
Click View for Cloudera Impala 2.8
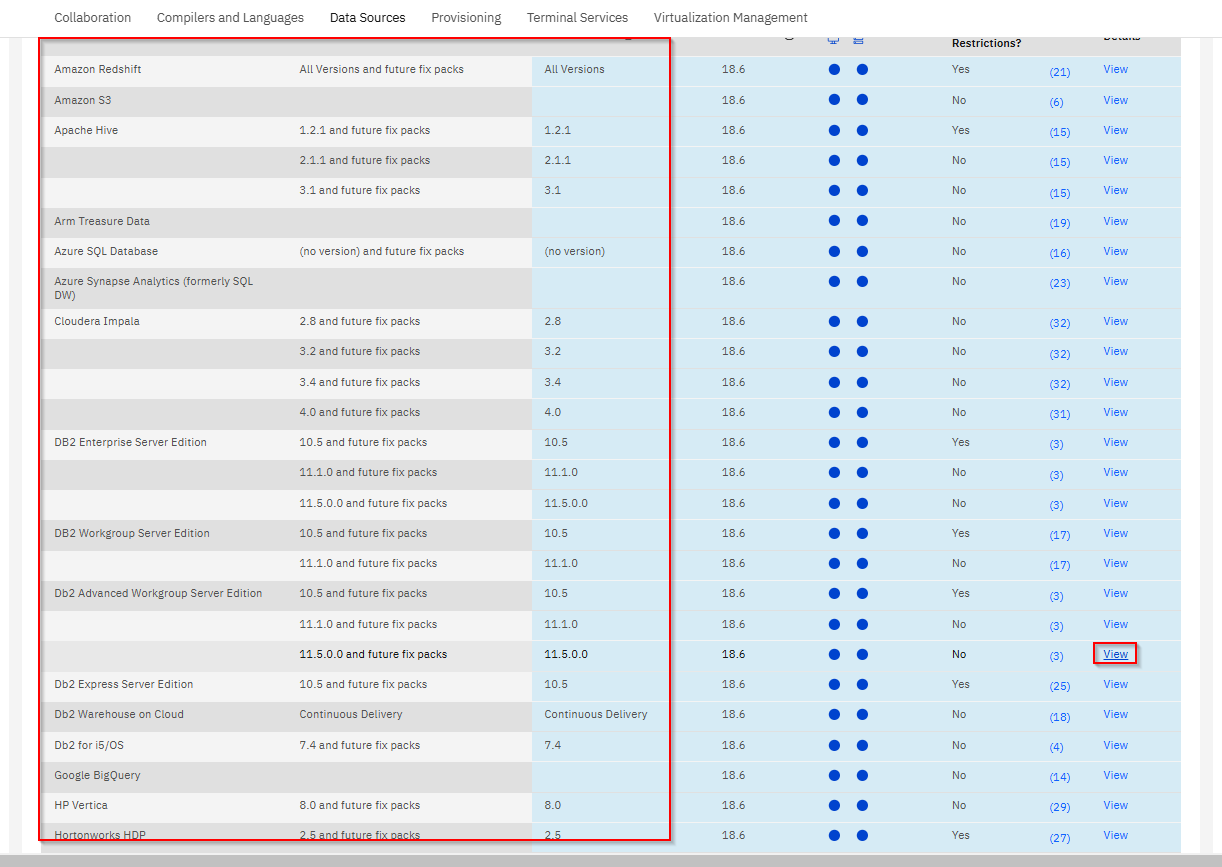pyautogui.click(x=1115, y=321)
